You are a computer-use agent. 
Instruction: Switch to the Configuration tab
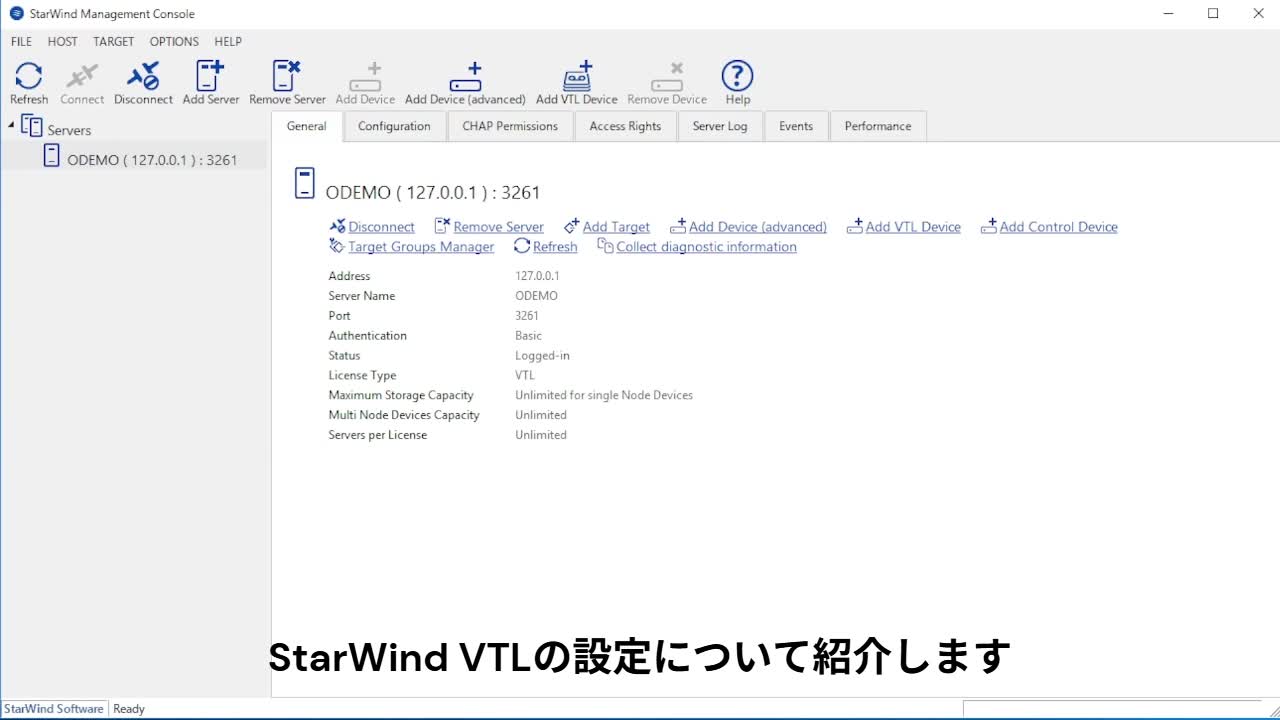(x=394, y=126)
